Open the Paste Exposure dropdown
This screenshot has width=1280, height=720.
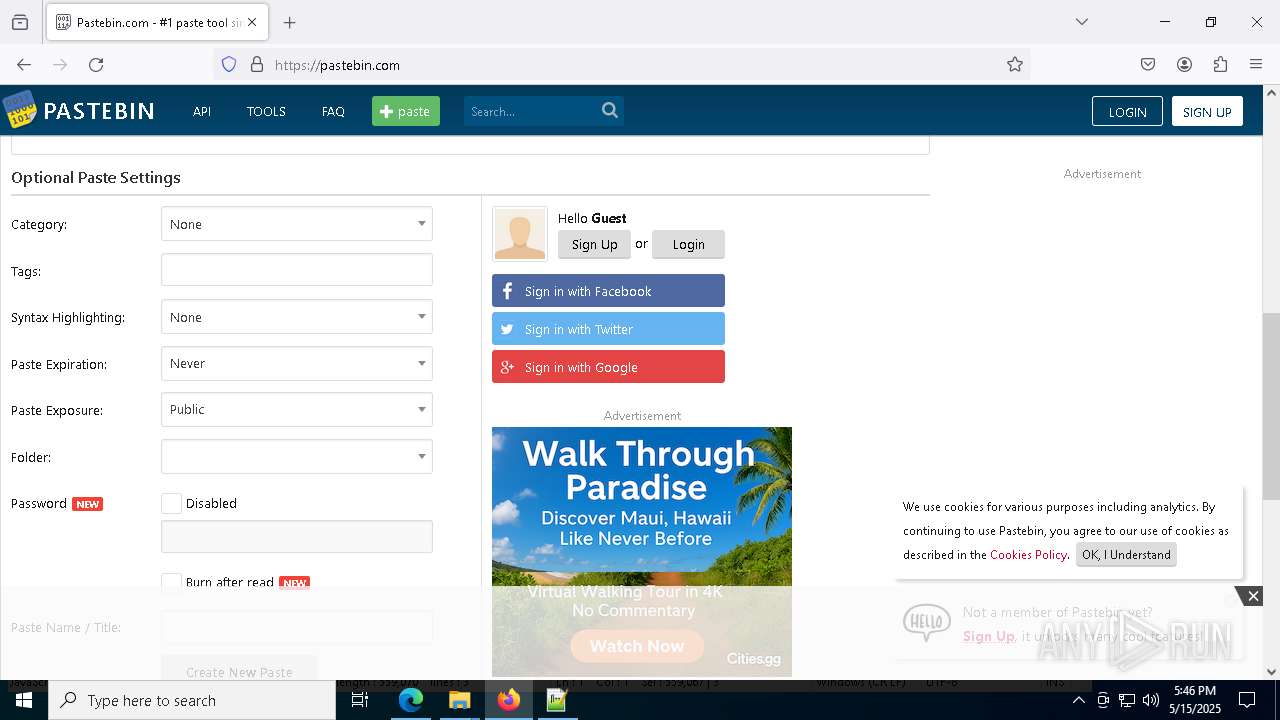click(x=297, y=410)
